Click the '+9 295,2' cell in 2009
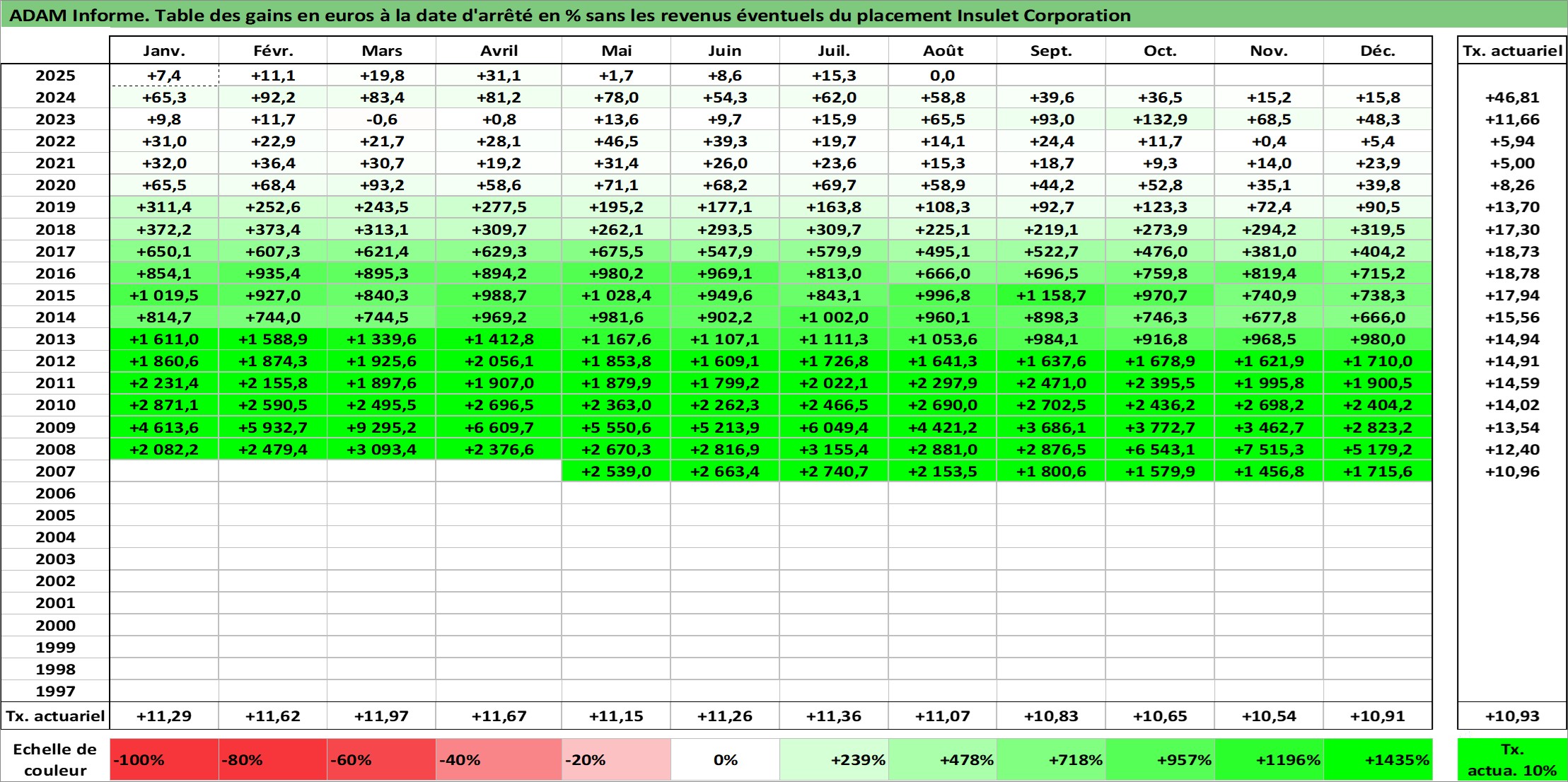Viewport: 1568px width, 782px height. pos(381,427)
